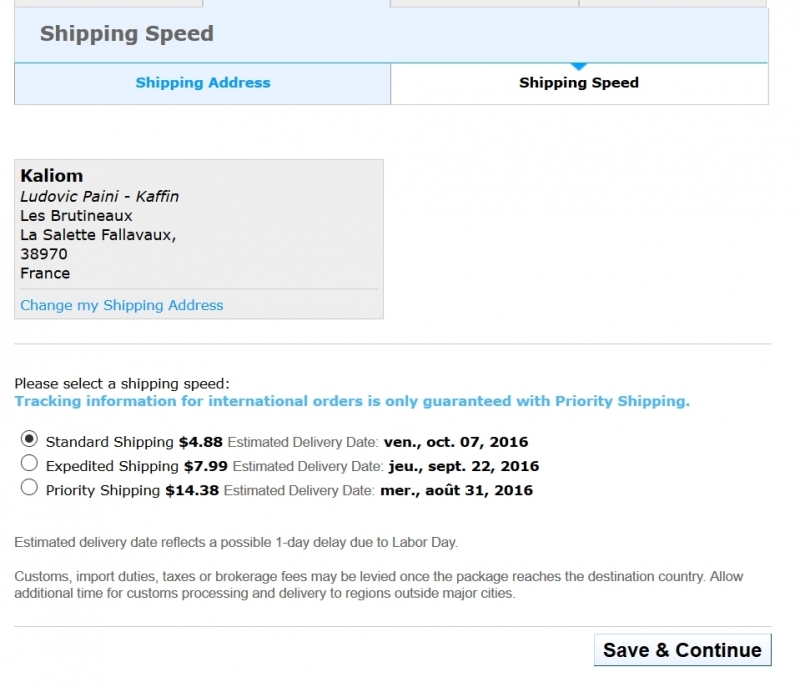Click the Change my Shipping Address link

(x=122, y=305)
